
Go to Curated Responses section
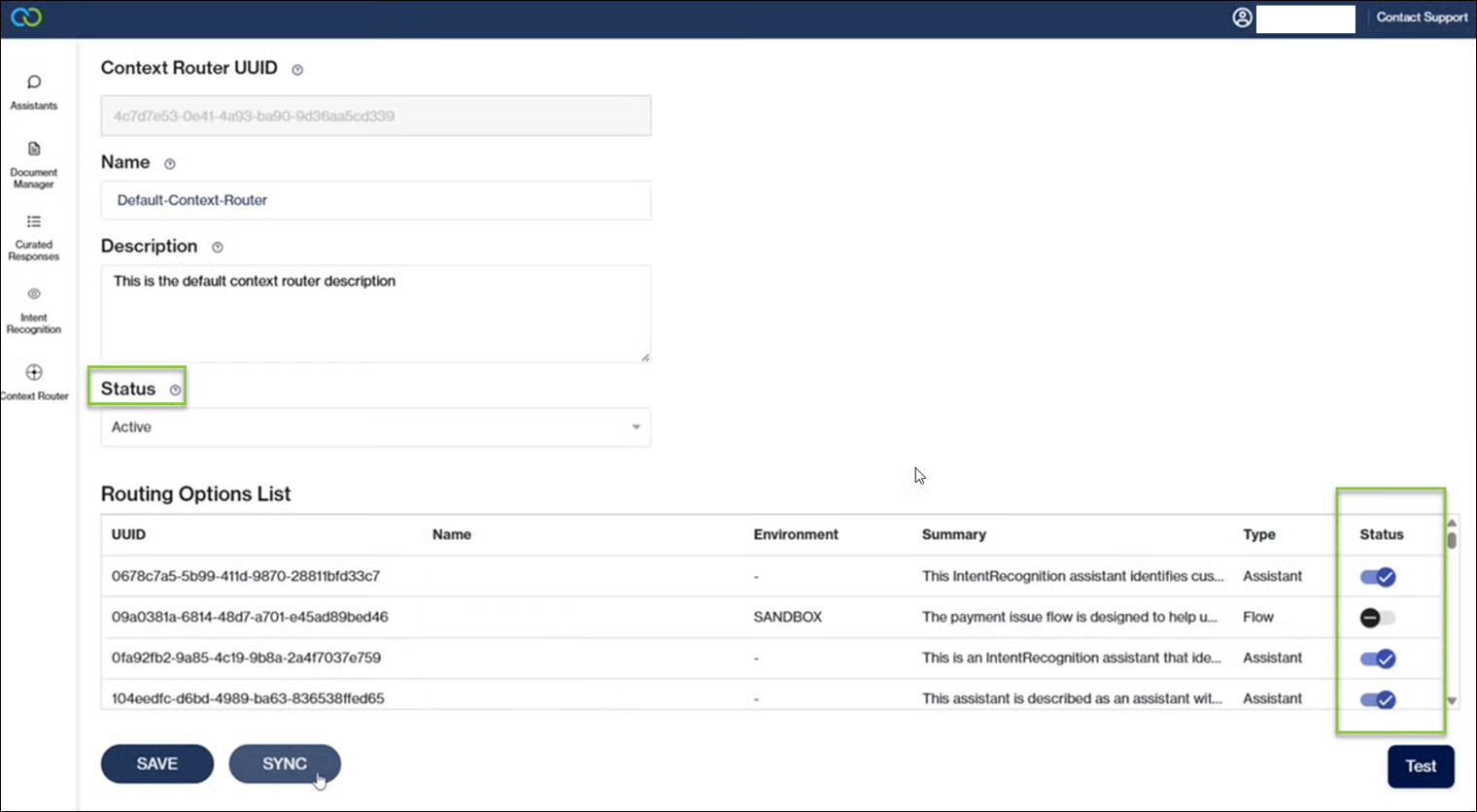pos(34,222)
